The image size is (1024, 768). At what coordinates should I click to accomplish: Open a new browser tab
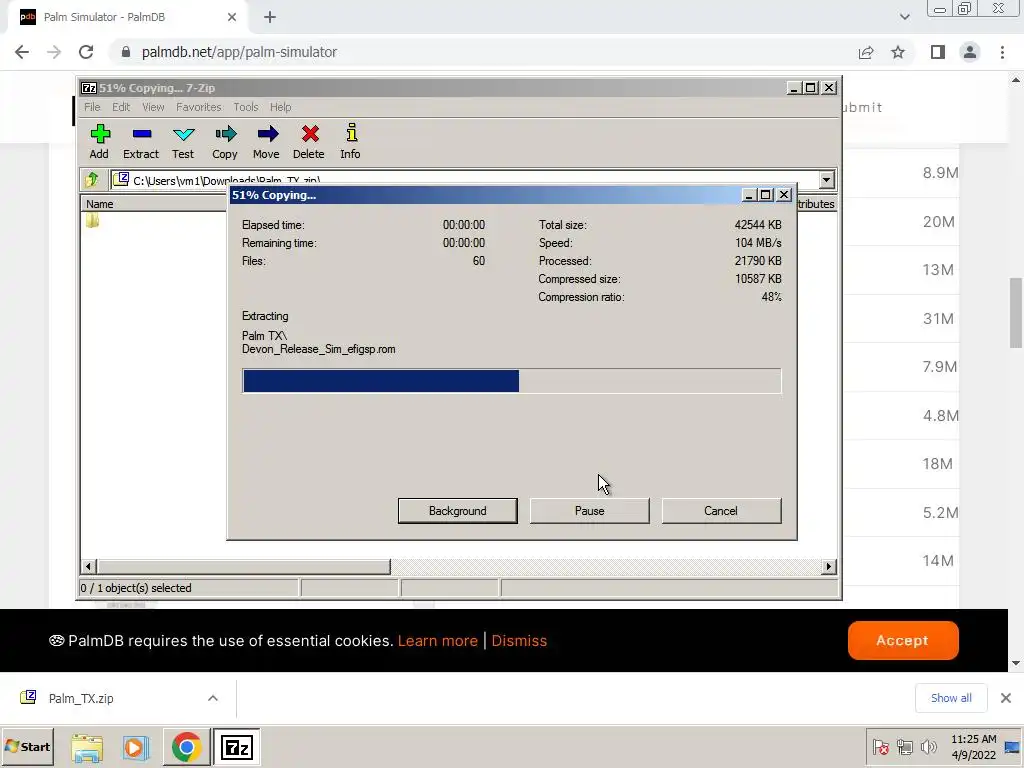pyautogui.click(x=270, y=17)
